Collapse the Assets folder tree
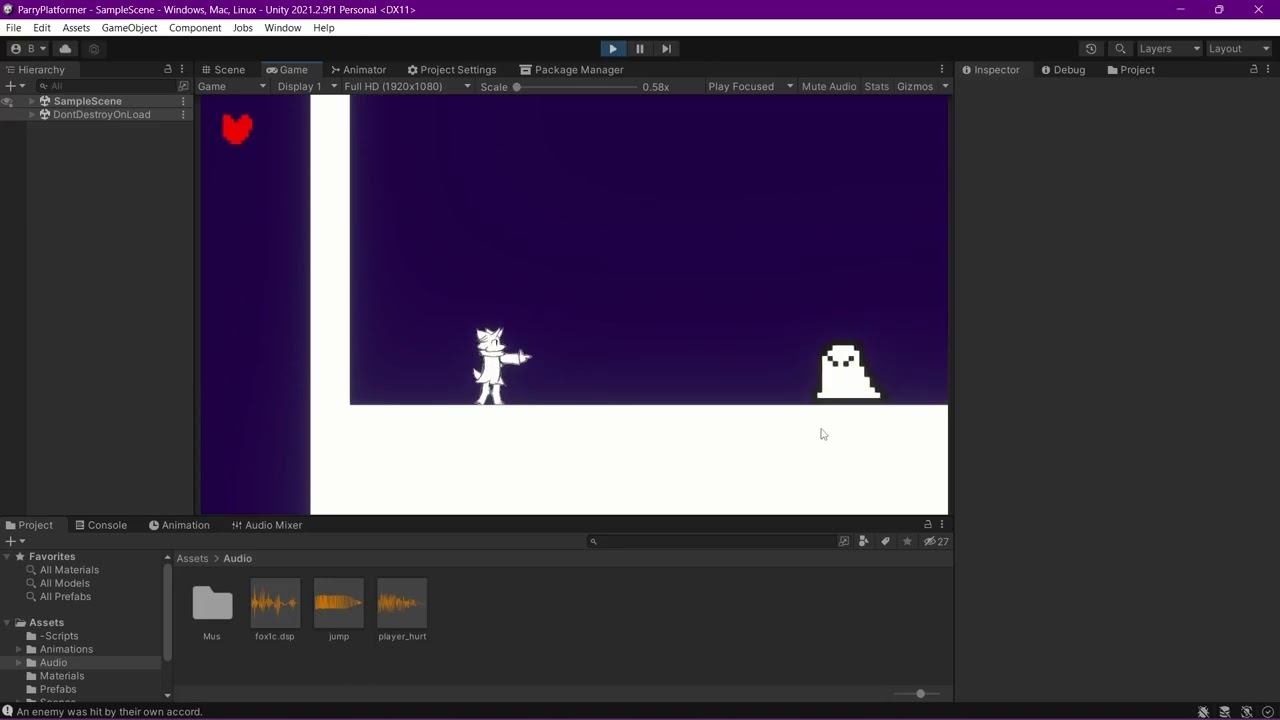This screenshot has height=720, width=1280. coord(7,623)
